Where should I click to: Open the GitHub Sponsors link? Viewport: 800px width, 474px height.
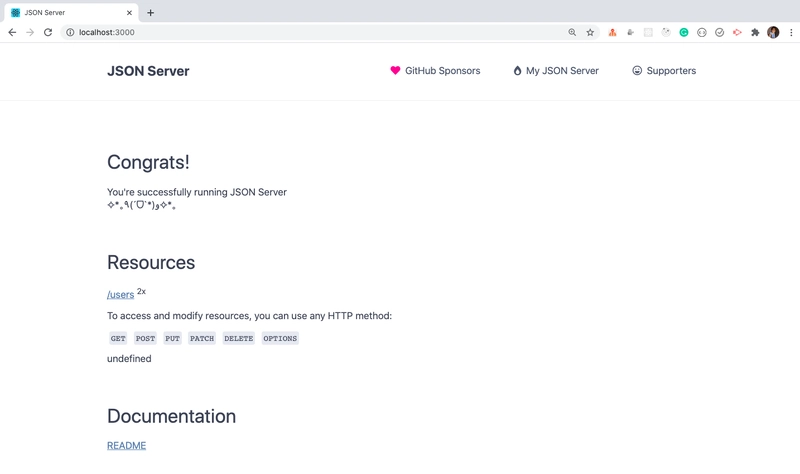pos(435,70)
